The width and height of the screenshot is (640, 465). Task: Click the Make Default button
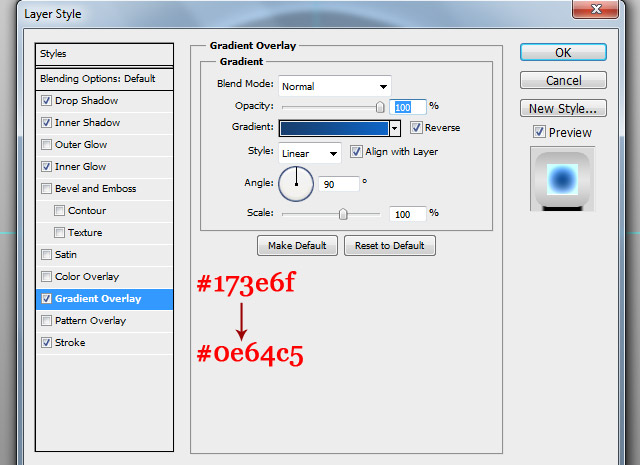tap(297, 245)
